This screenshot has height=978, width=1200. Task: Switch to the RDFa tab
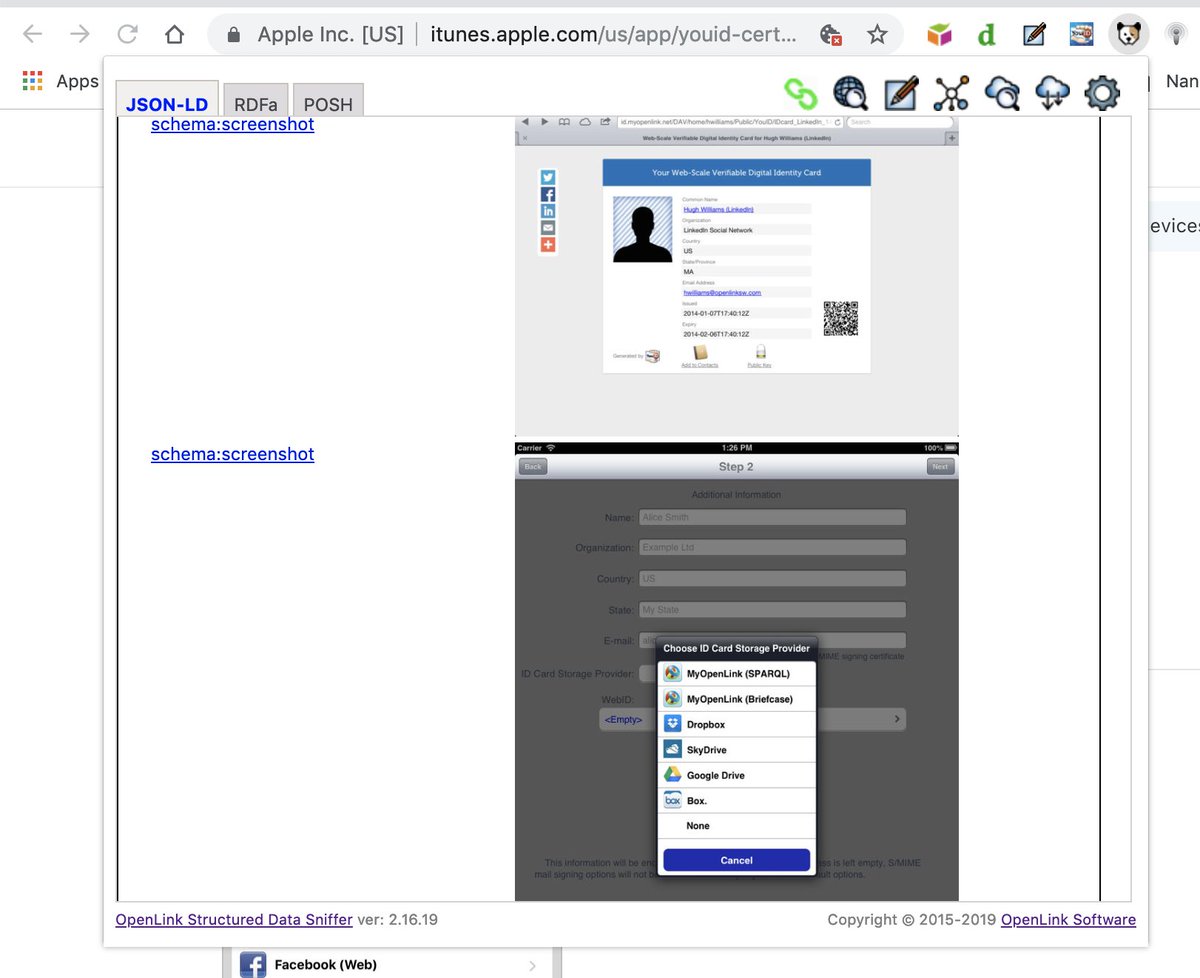coord(256,101)
